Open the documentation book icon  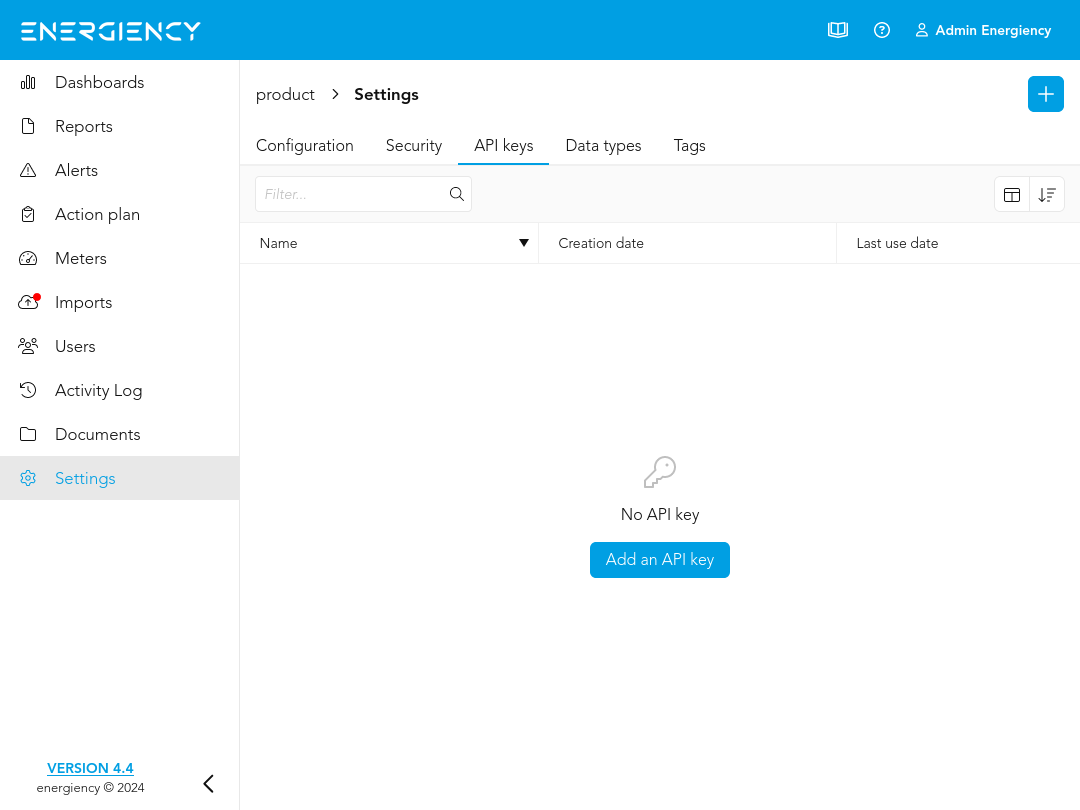point(838,30)
